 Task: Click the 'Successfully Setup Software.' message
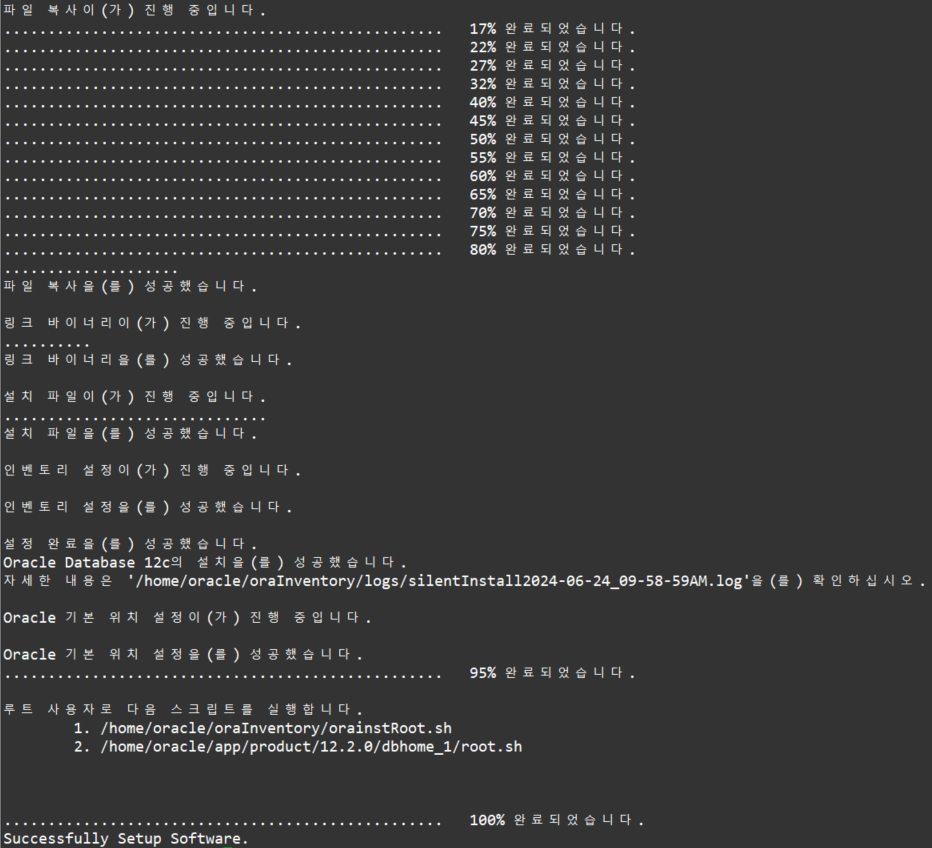click(x=126, y=839)
